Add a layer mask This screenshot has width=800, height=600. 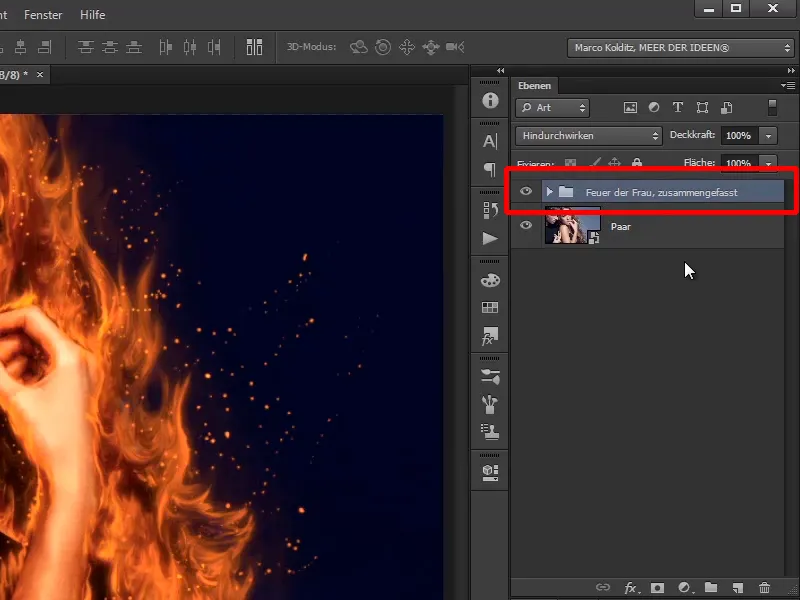[657, 588]
